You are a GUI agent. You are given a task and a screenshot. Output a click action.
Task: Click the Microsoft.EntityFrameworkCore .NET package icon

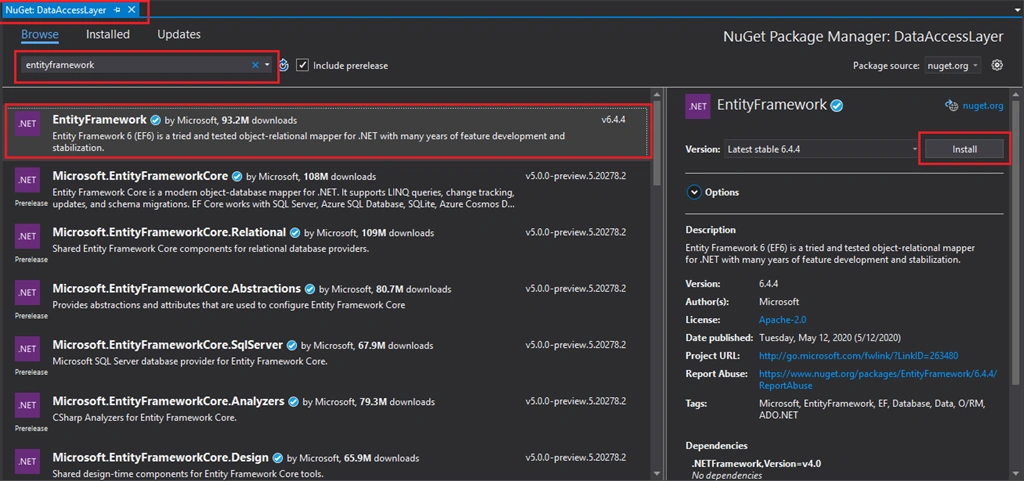(x=27, y=181)
